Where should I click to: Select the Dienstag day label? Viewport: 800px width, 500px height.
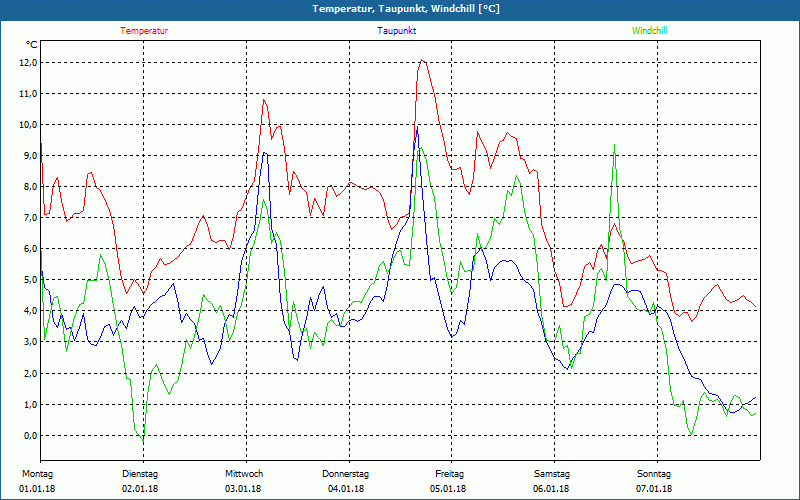(x=140, y=474)
